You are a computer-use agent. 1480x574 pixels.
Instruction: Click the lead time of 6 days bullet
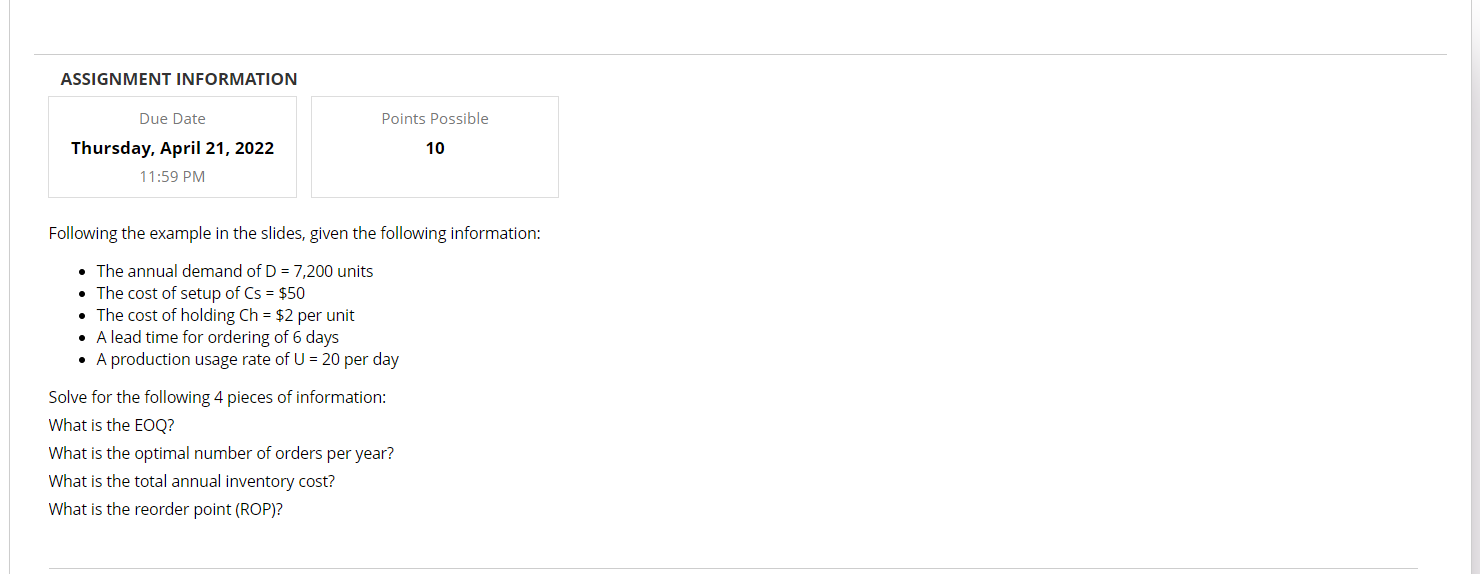click(218, 337)
